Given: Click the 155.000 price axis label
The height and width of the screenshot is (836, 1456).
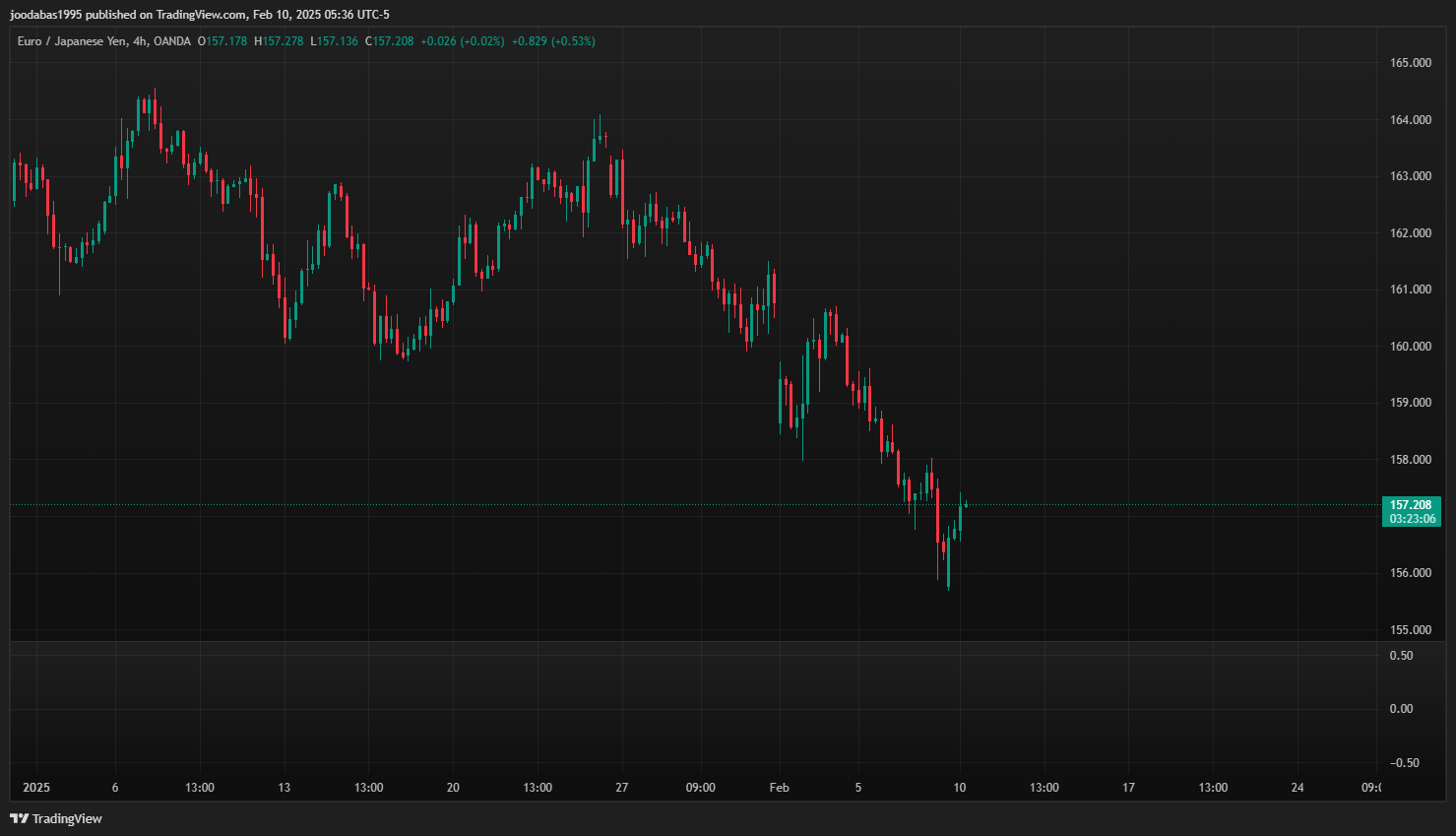Looking at the screenshot, I should click(1410, 630).
